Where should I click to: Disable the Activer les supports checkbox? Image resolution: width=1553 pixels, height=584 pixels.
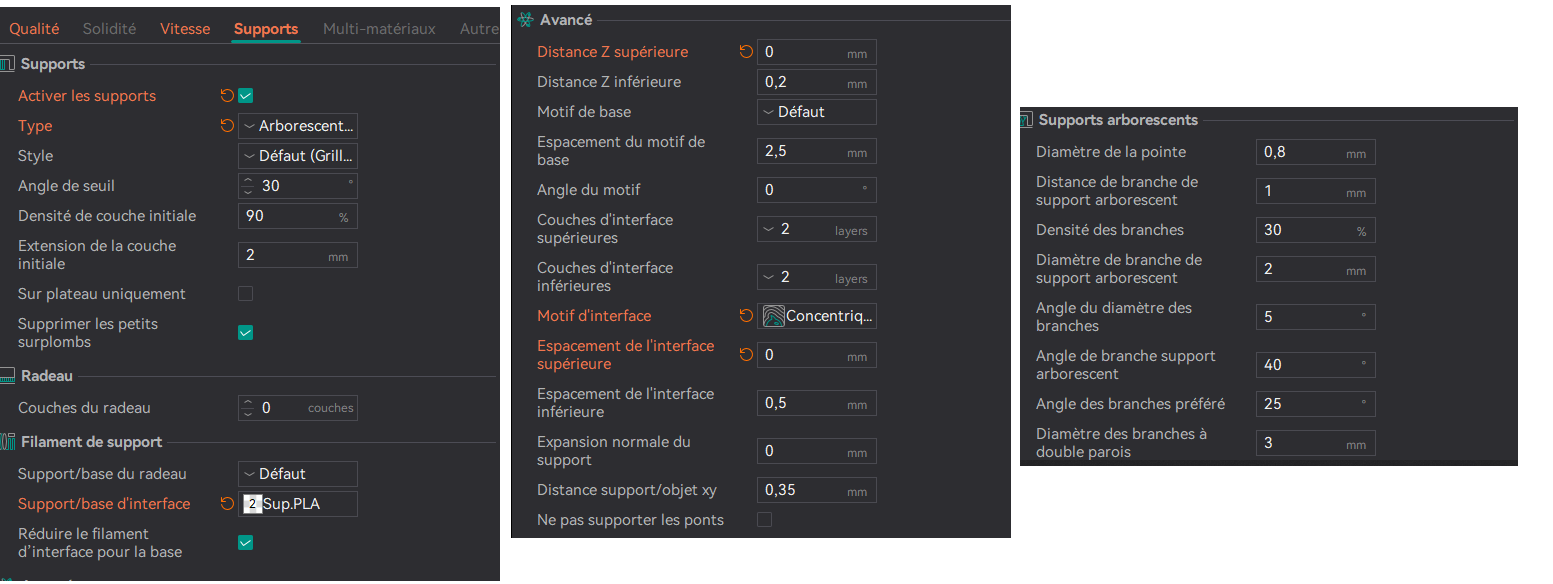[245, 96]
